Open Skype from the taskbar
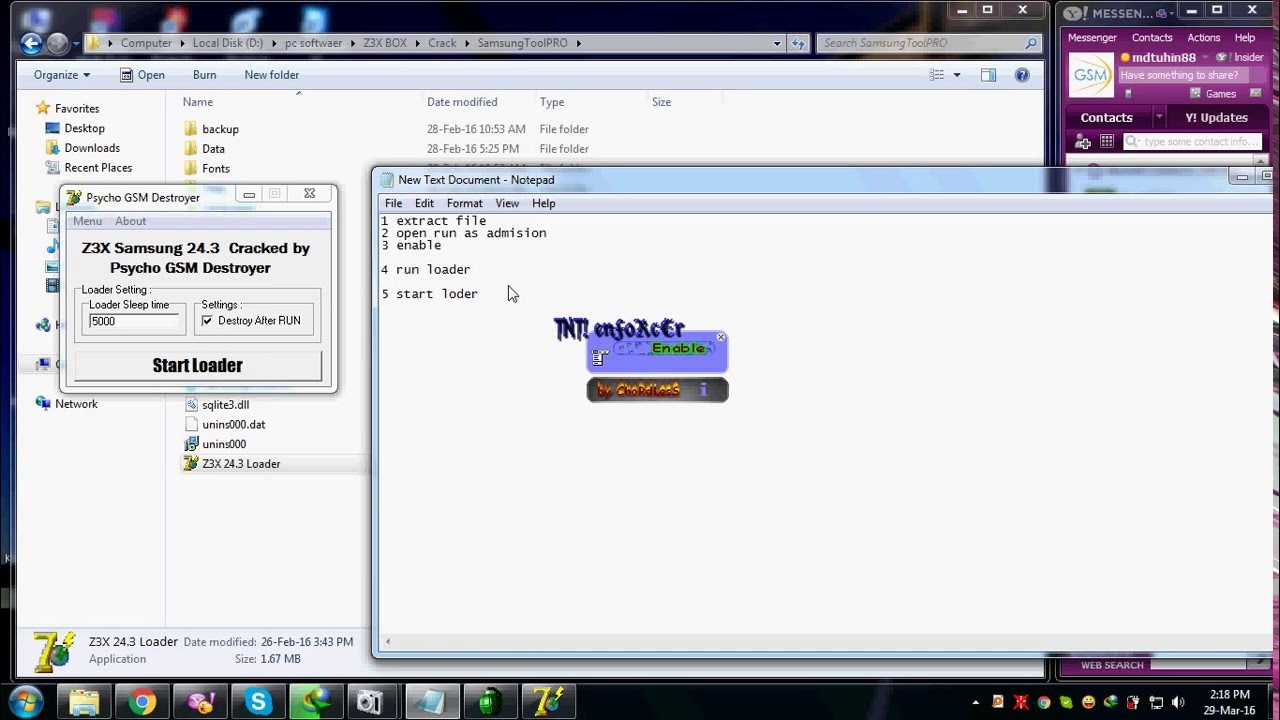 pyautogui.click(x=259, y=703)
